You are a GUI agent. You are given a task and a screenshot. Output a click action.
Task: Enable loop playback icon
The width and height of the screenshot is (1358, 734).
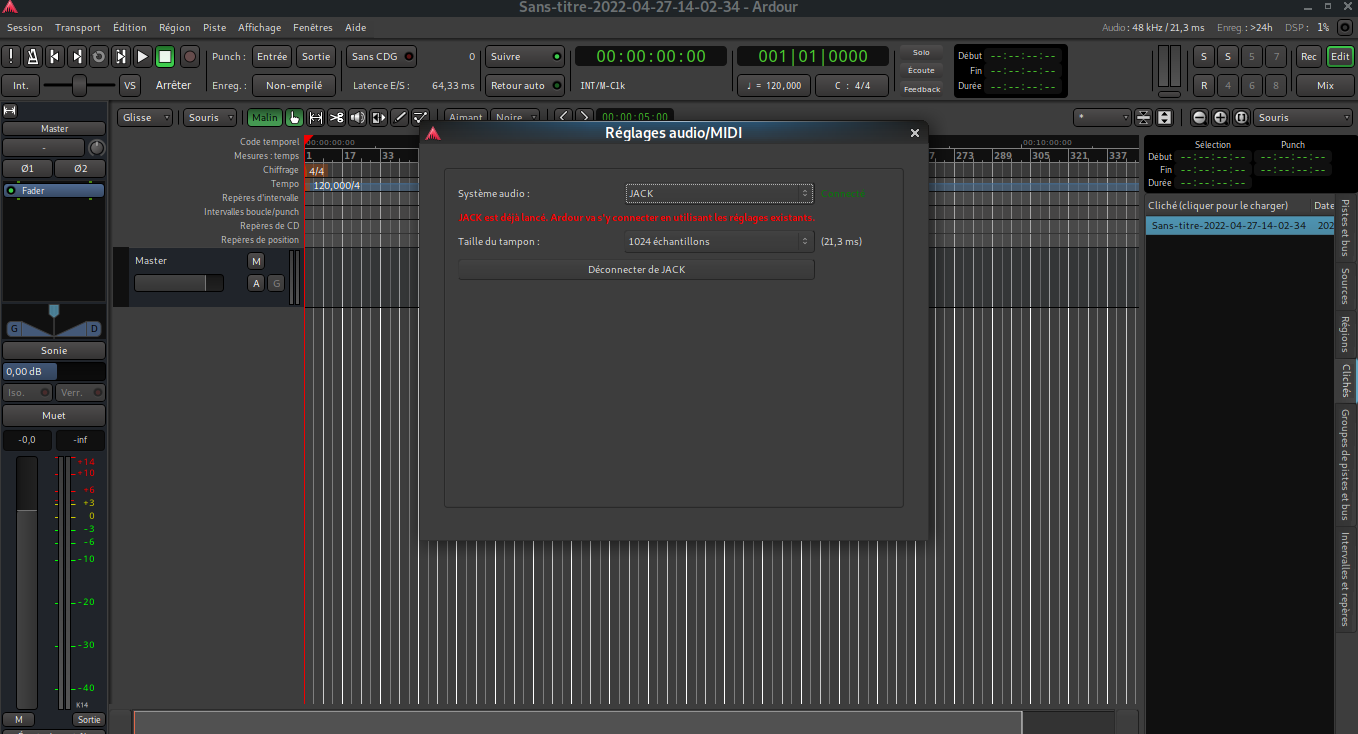(x=99, y=57)
